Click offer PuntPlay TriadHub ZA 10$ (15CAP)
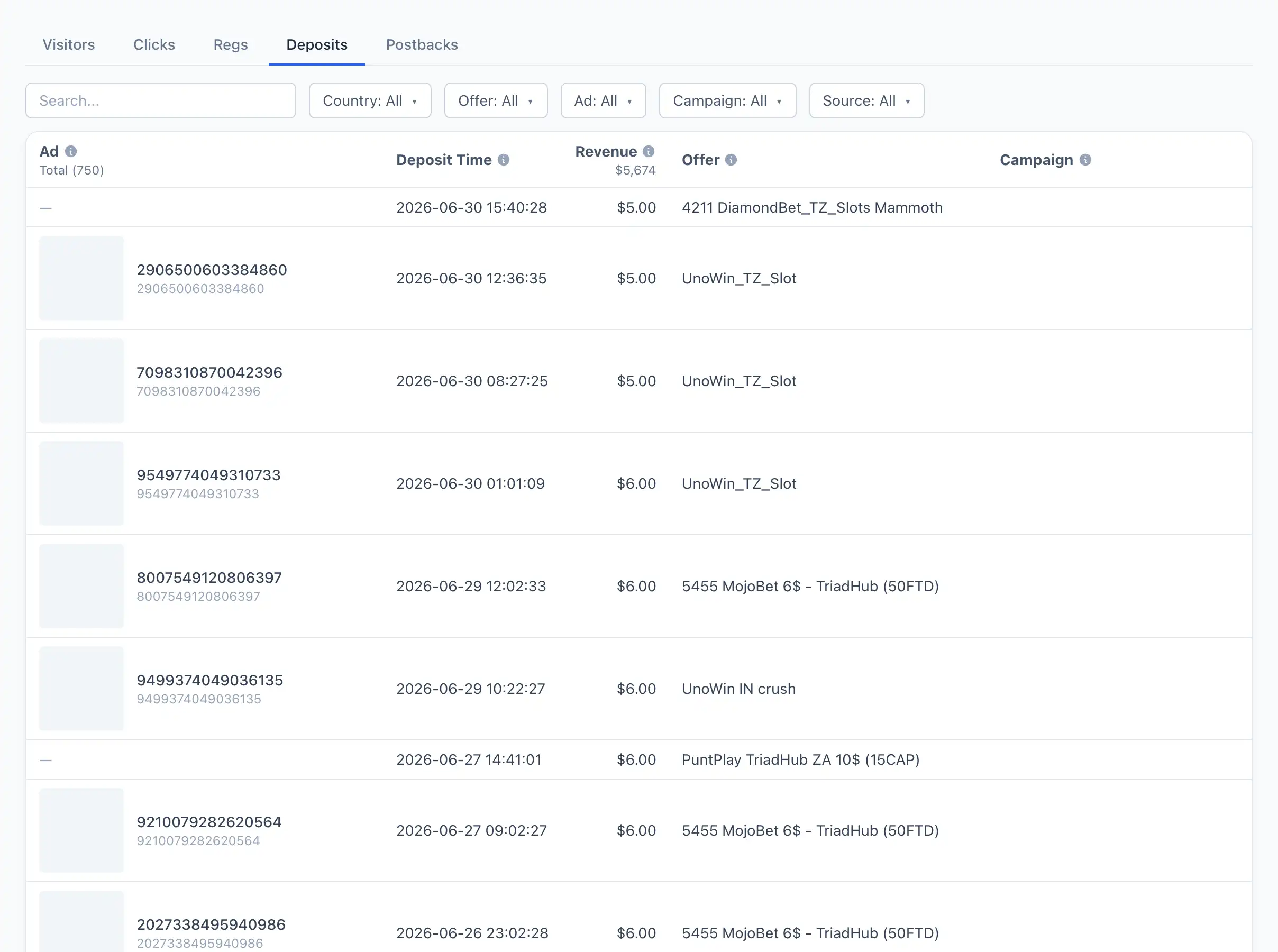Screen dimensions: 1278x952 point(800,759)
